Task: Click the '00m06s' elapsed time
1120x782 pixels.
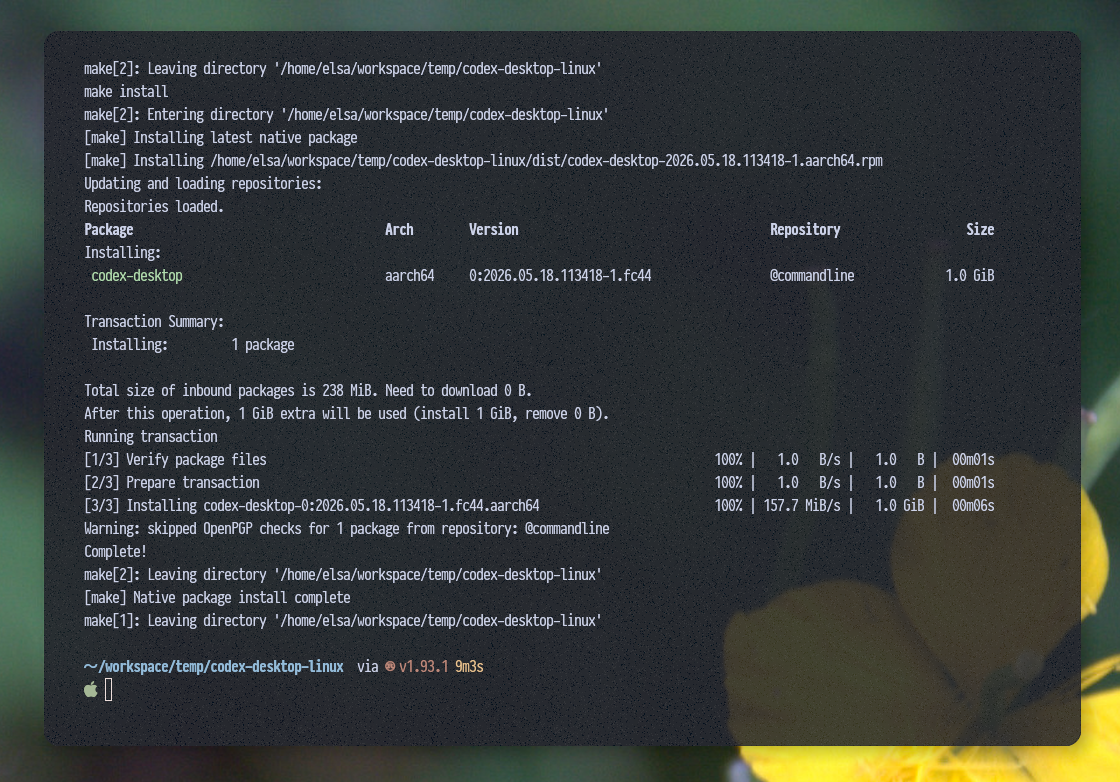Action: click(973, 506)
